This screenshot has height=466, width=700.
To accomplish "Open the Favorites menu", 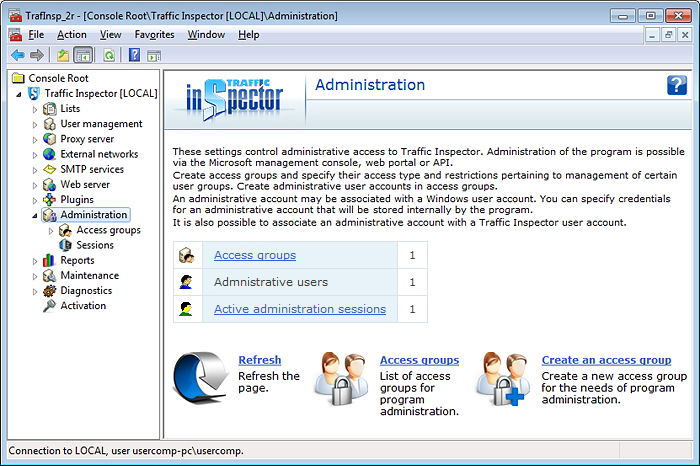I will click(154, 35).
